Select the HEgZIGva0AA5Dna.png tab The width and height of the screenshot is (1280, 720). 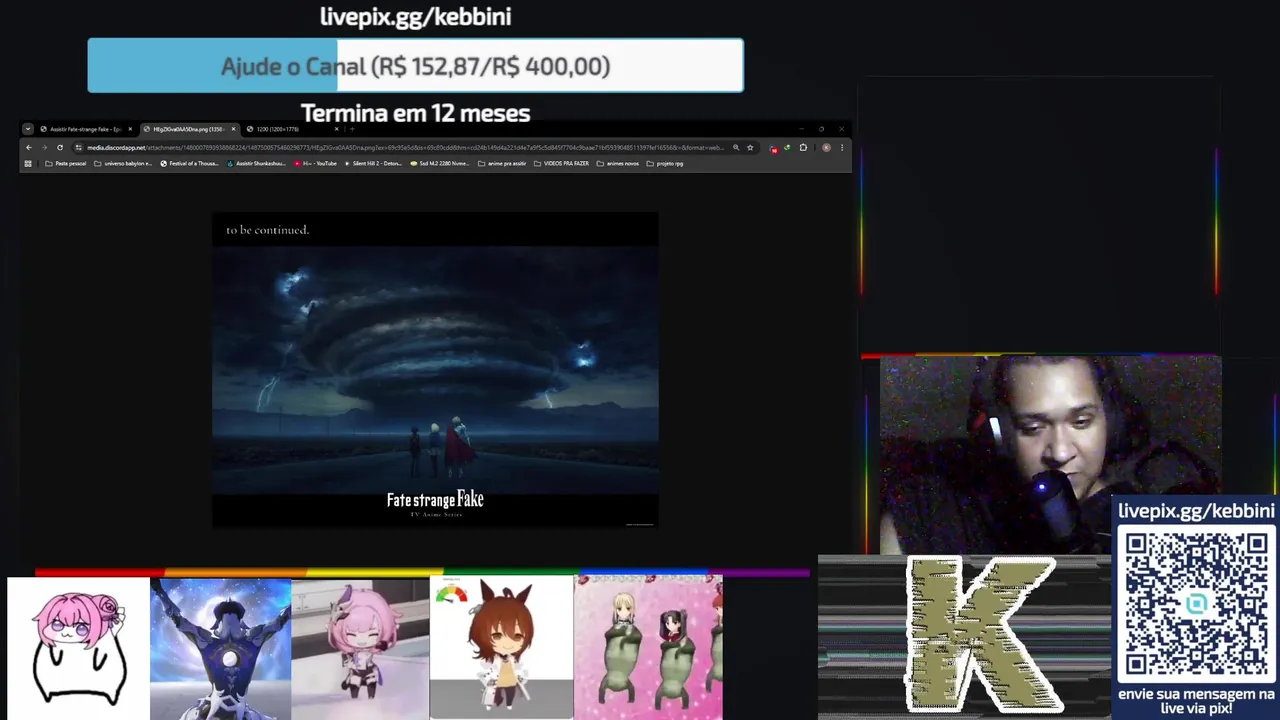190,129
